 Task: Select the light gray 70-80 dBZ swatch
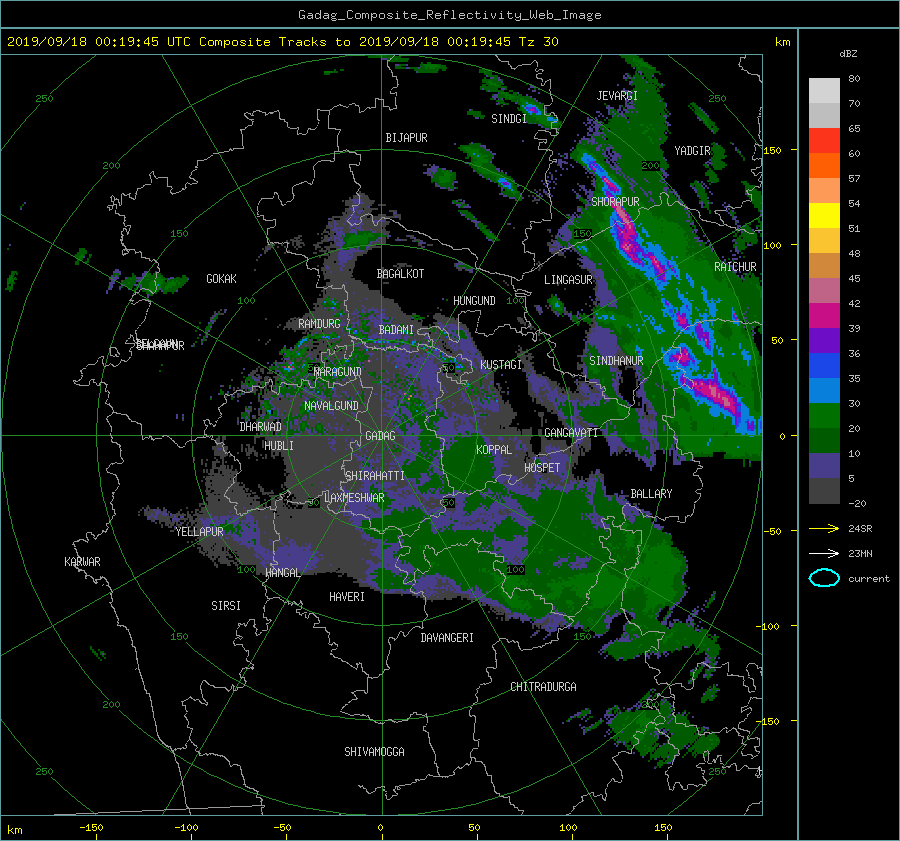[x=824, y=90]
